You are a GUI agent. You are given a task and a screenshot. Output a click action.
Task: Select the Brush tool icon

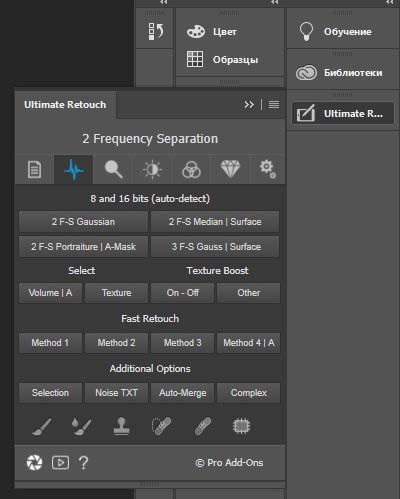(x=42, y=426)
